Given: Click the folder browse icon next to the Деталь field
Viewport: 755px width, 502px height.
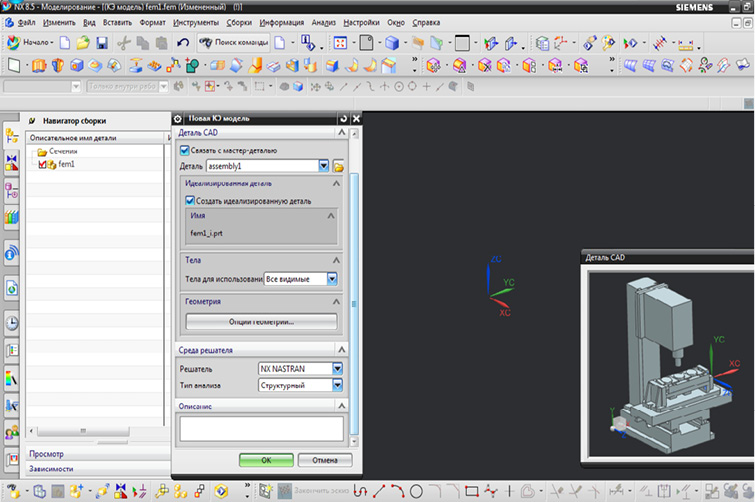Looking at the screenshot, I should pyautogui.click(x=338, y=167).
